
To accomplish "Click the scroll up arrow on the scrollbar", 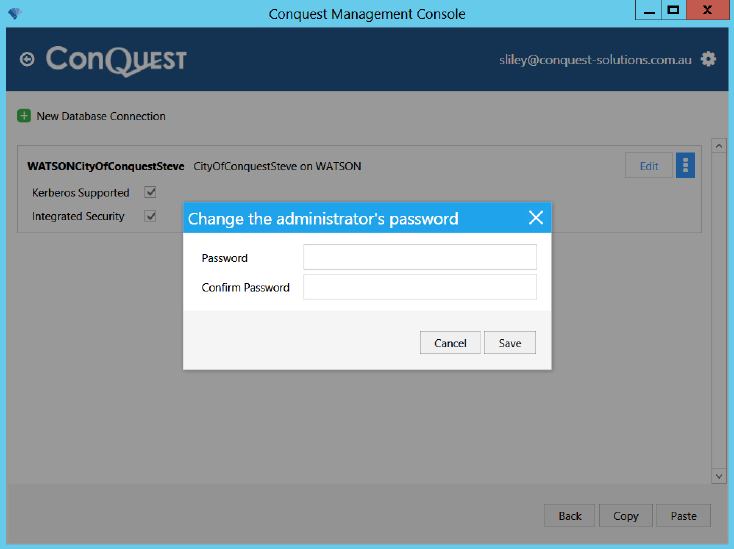I will [x=719, y=146].
